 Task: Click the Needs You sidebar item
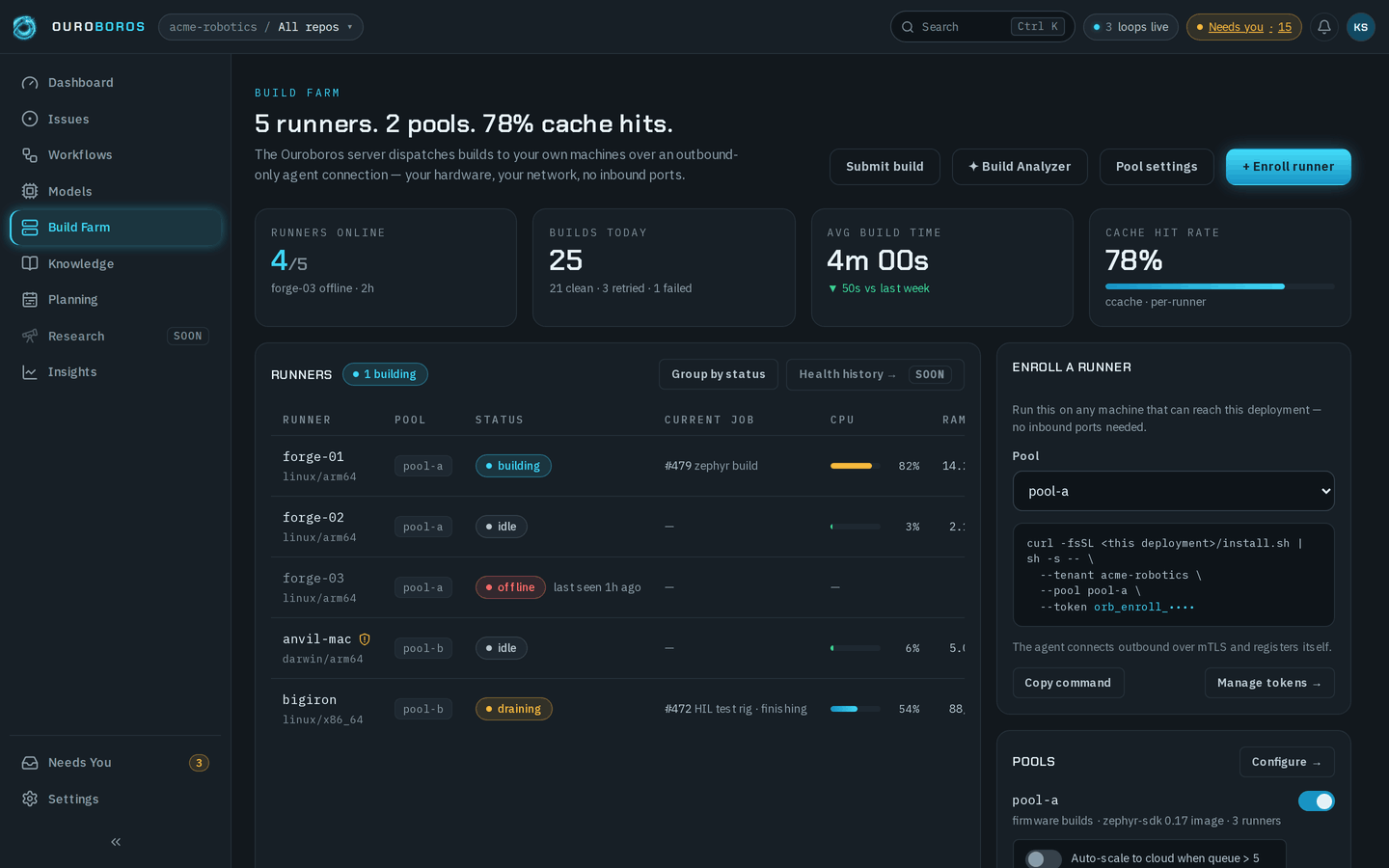[116, 763]
